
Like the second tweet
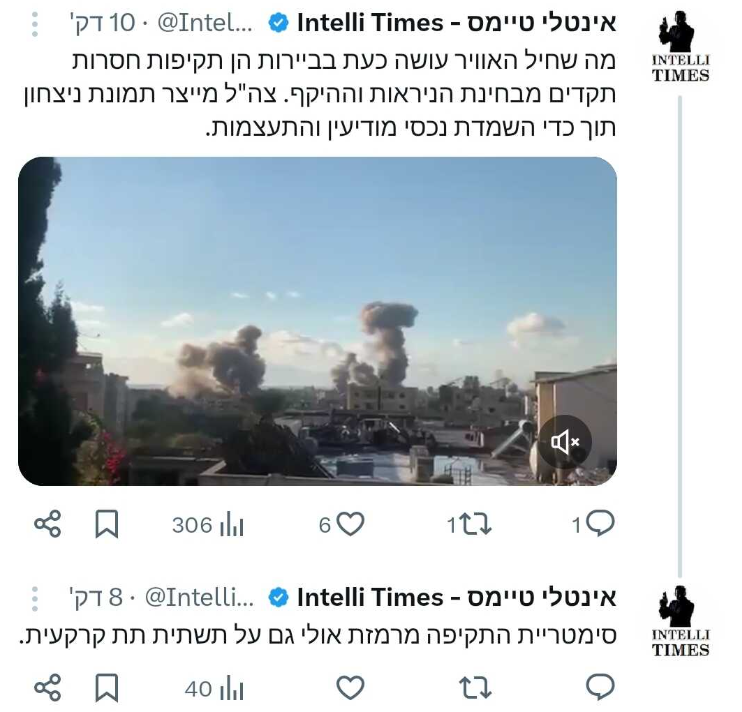point(350,687)
